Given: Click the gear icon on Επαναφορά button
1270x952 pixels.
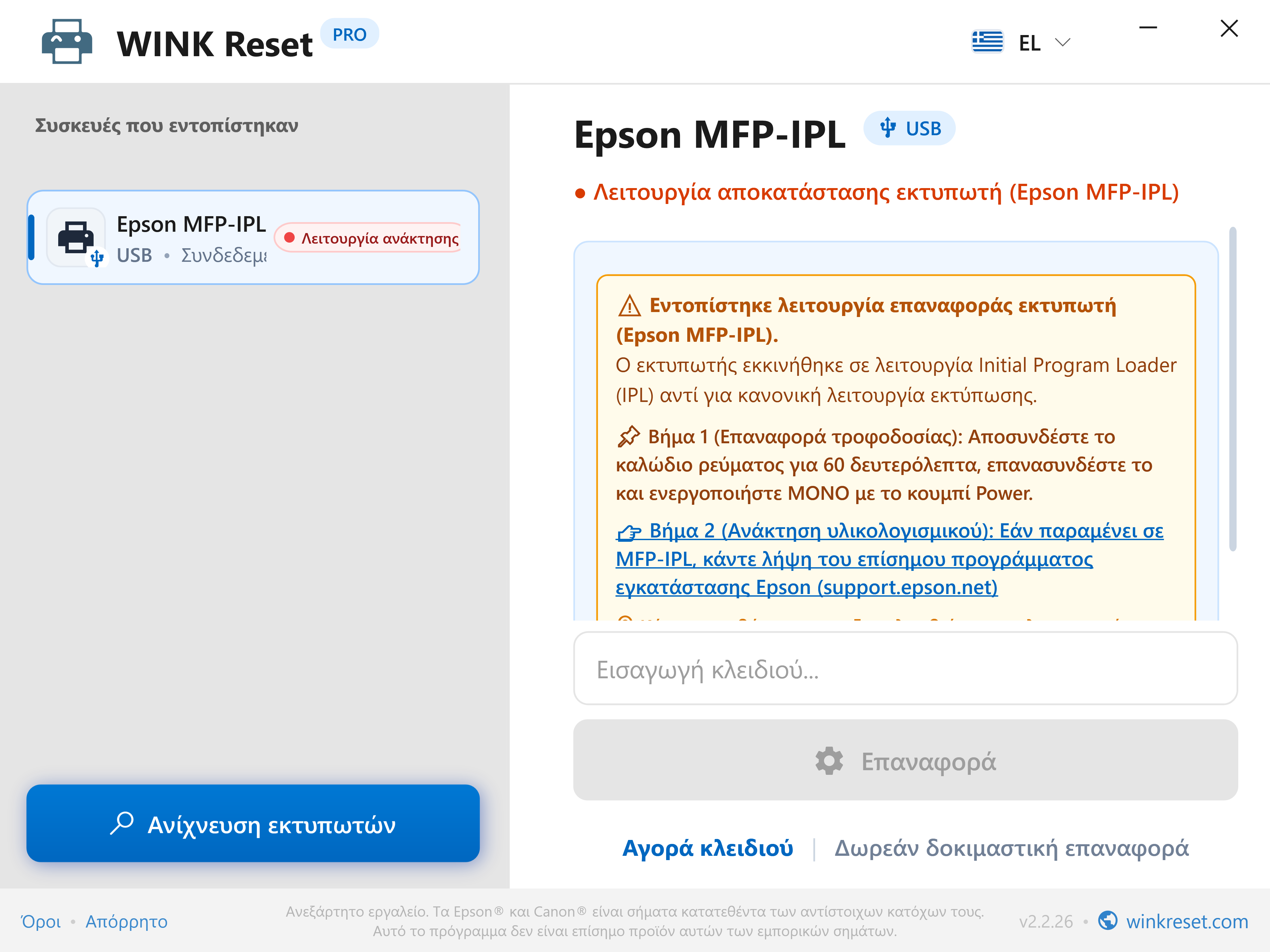Looking at the screenshot, I should click(829, 761).
